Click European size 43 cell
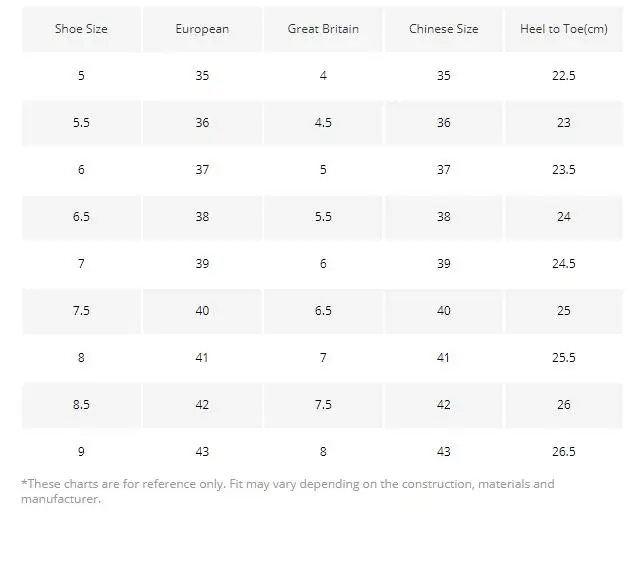This screenshot has height=561, width=643. point(202,452)
